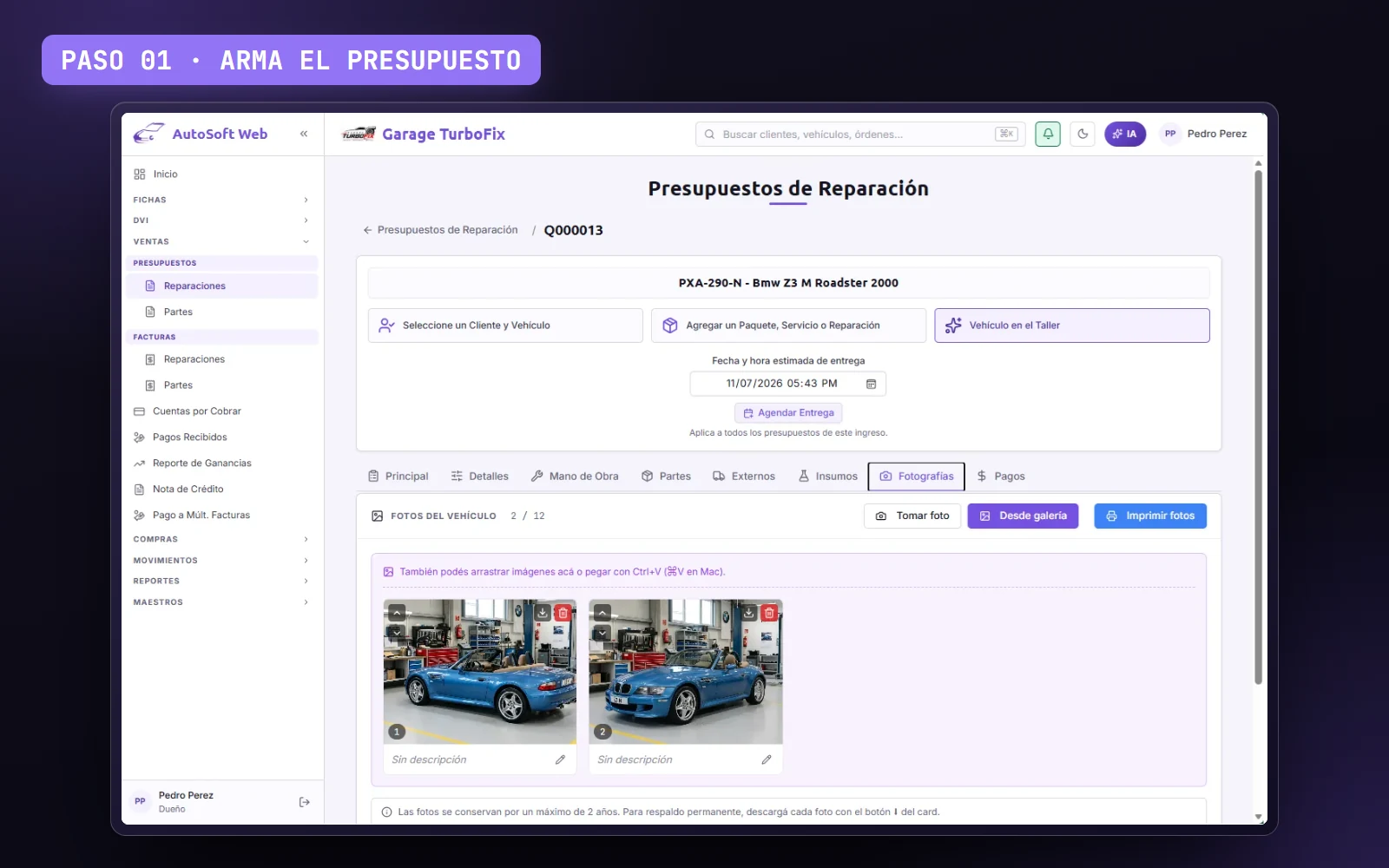Click Tomar foto button
The image size is (1389, 868).
point(912,516)
